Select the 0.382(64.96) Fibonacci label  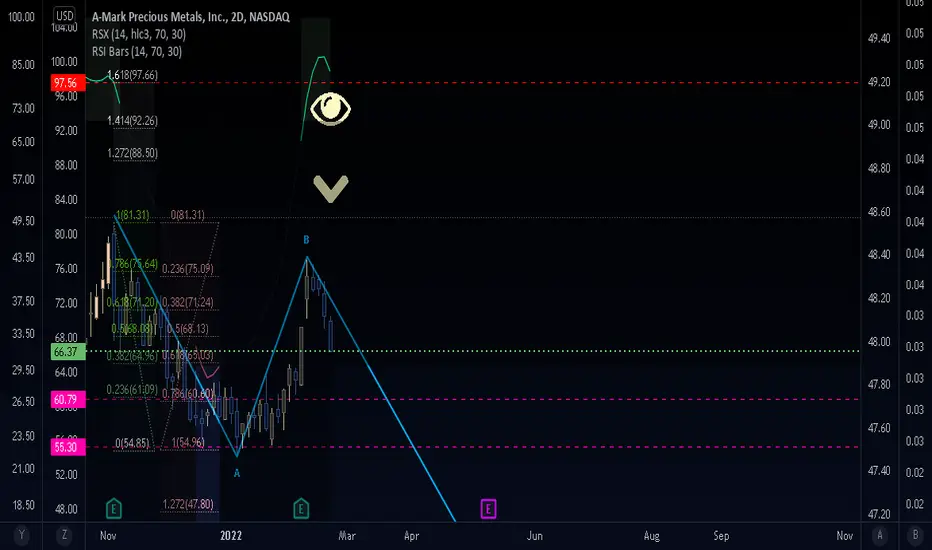[x=132, y=356]
